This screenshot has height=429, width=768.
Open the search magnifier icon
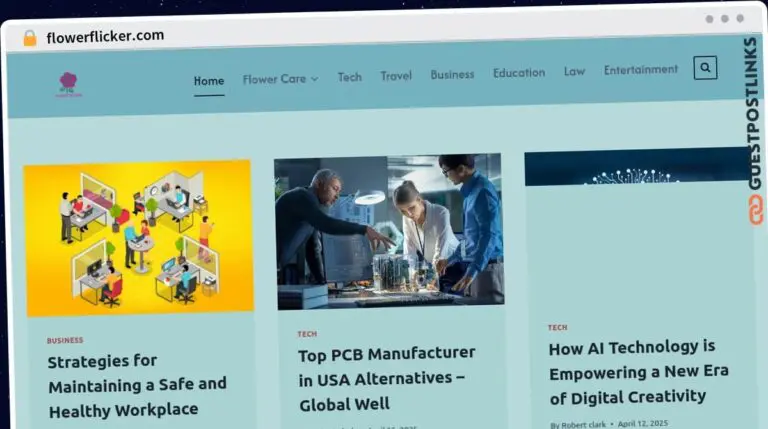pos(705,68)
